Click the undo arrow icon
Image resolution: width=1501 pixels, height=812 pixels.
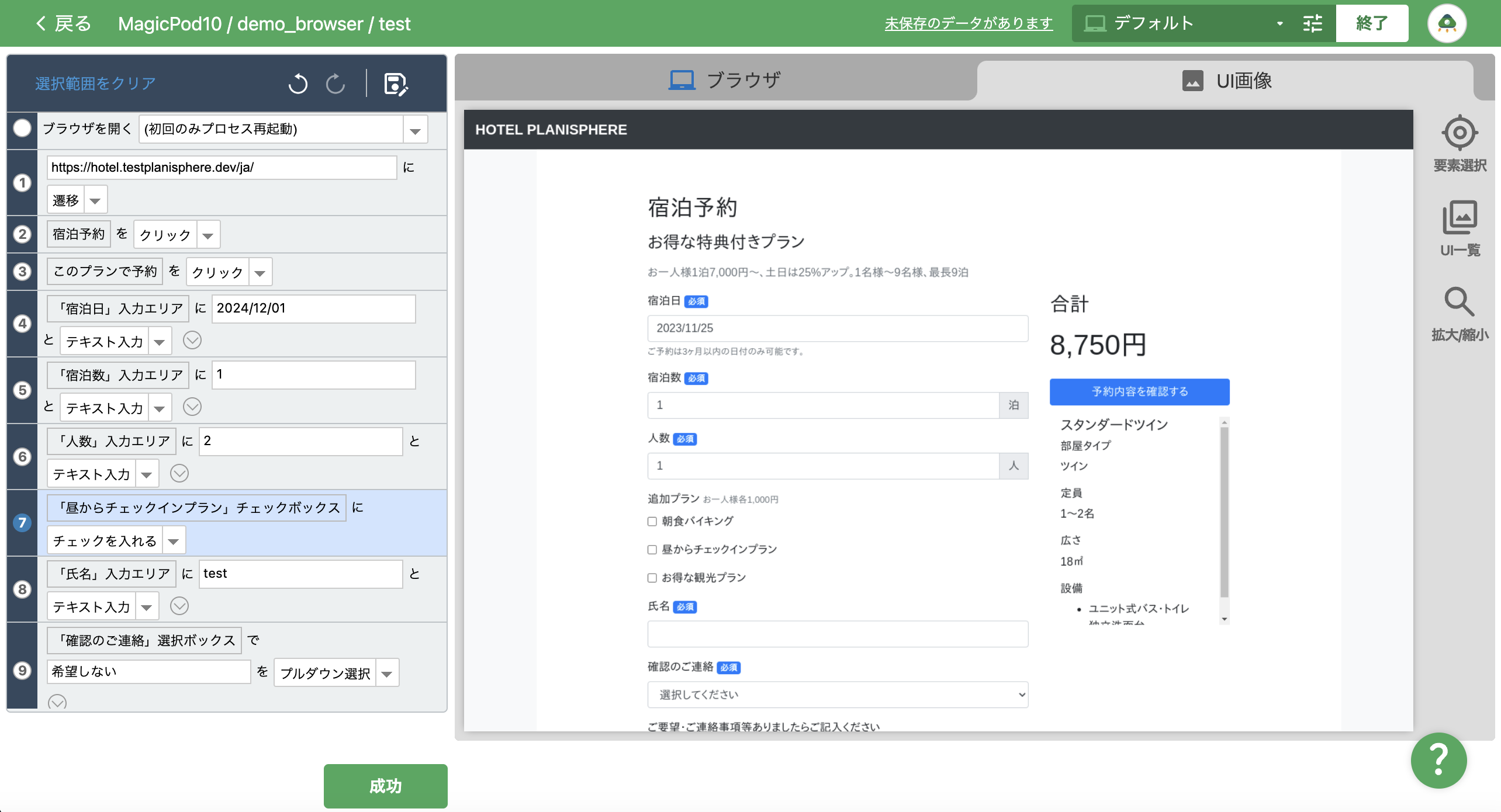[298, 84]
